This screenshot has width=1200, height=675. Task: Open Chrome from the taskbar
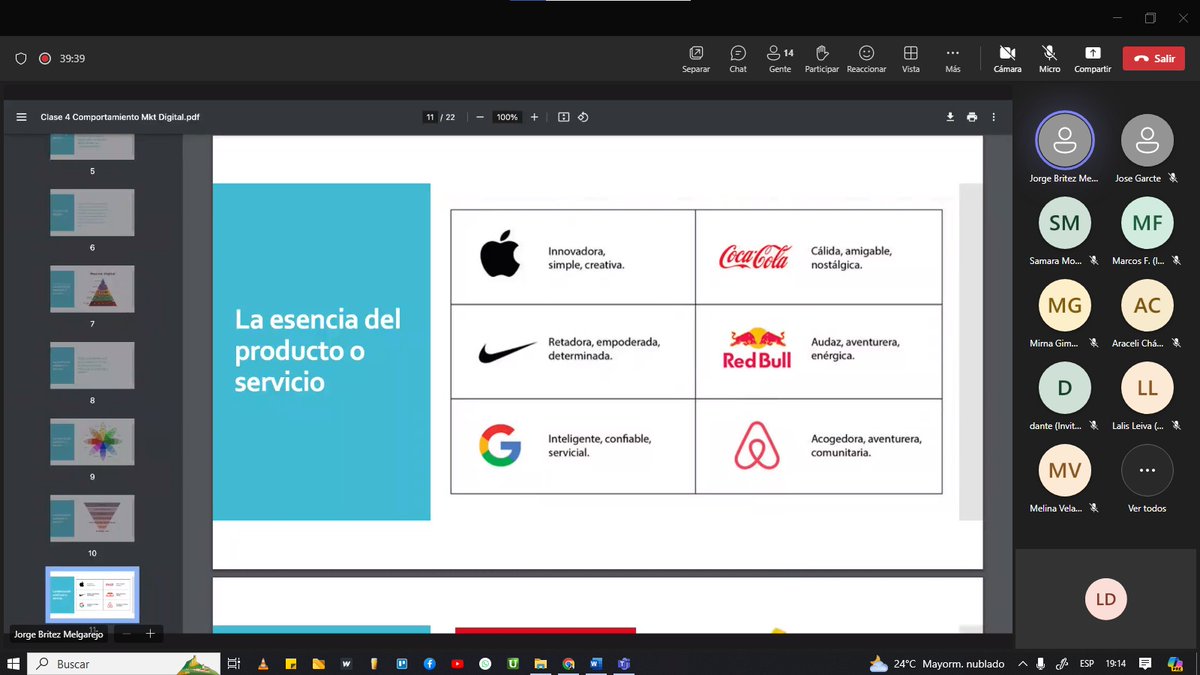[x=568, y=664]
